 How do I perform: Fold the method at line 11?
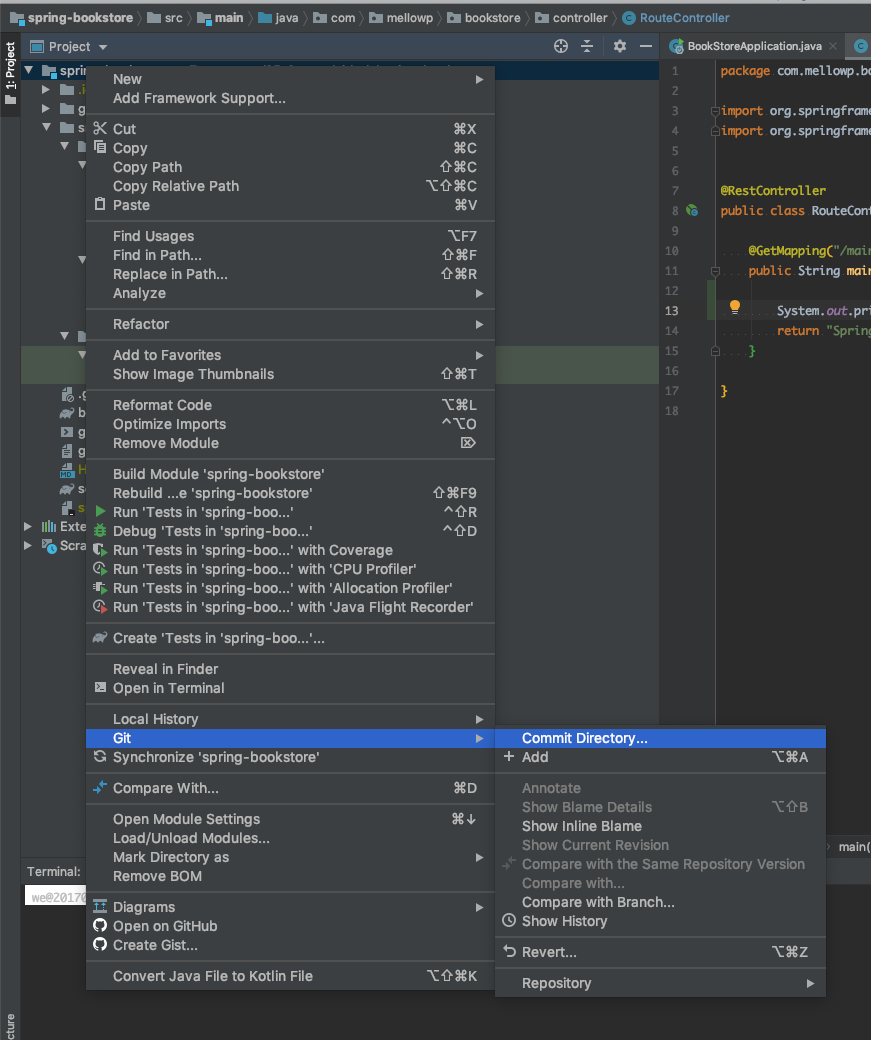715,271
